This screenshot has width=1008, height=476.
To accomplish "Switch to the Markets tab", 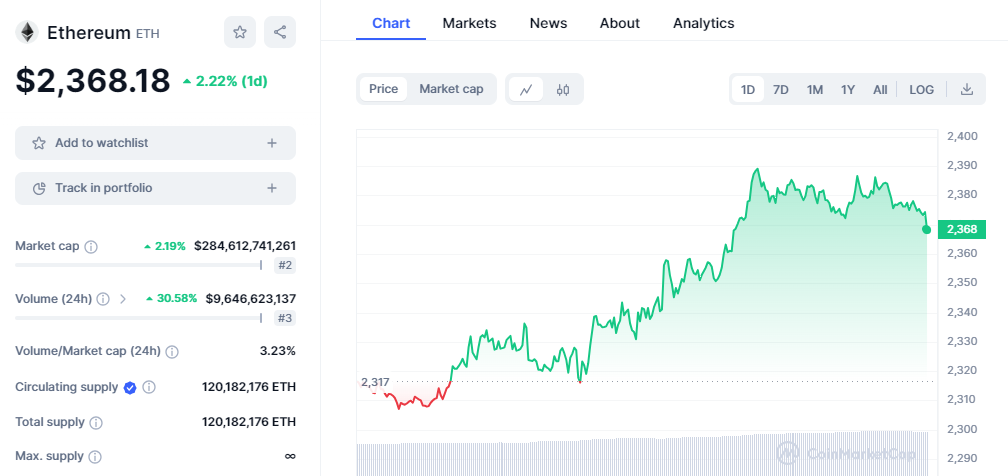I will [469, 24].
